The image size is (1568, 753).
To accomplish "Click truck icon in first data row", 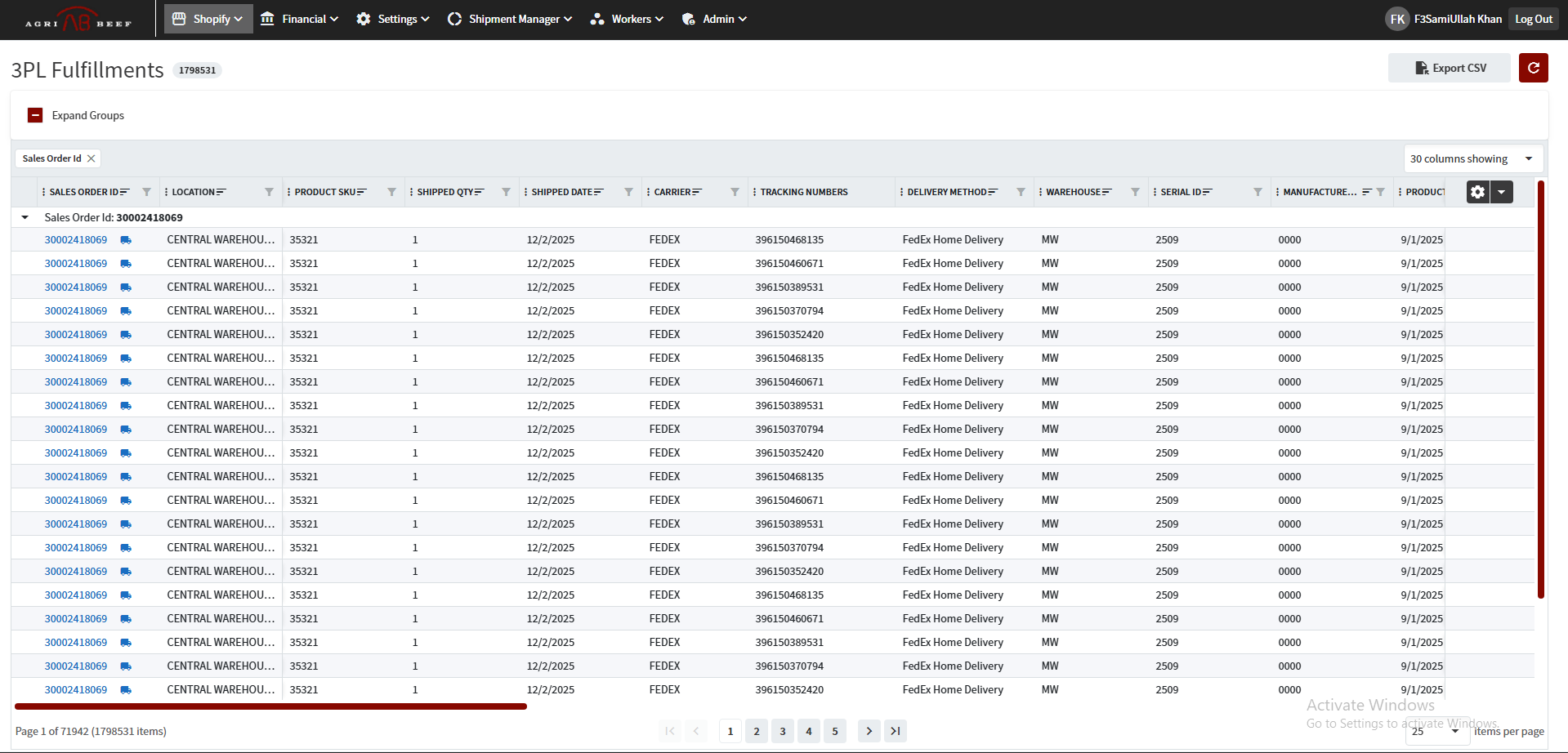I will (x=126, y=240).
